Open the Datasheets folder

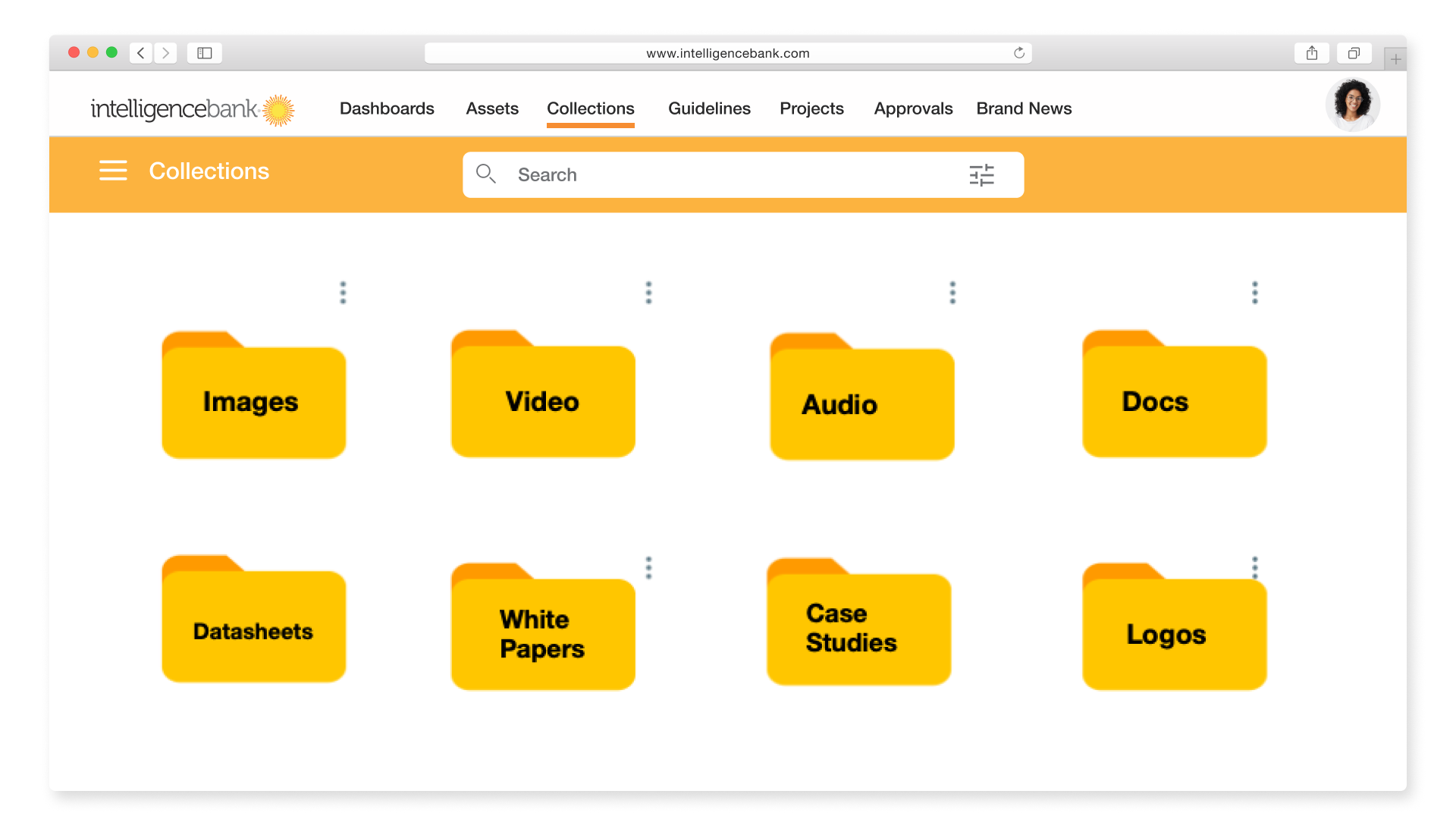[254, 619]
